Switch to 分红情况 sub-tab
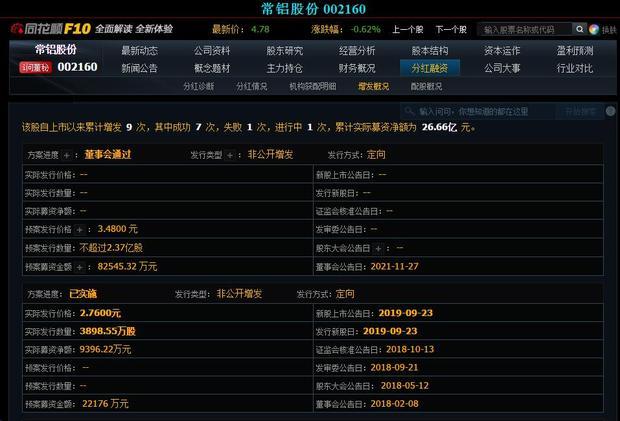The image size is (620, 421). [x=251, y=86]
